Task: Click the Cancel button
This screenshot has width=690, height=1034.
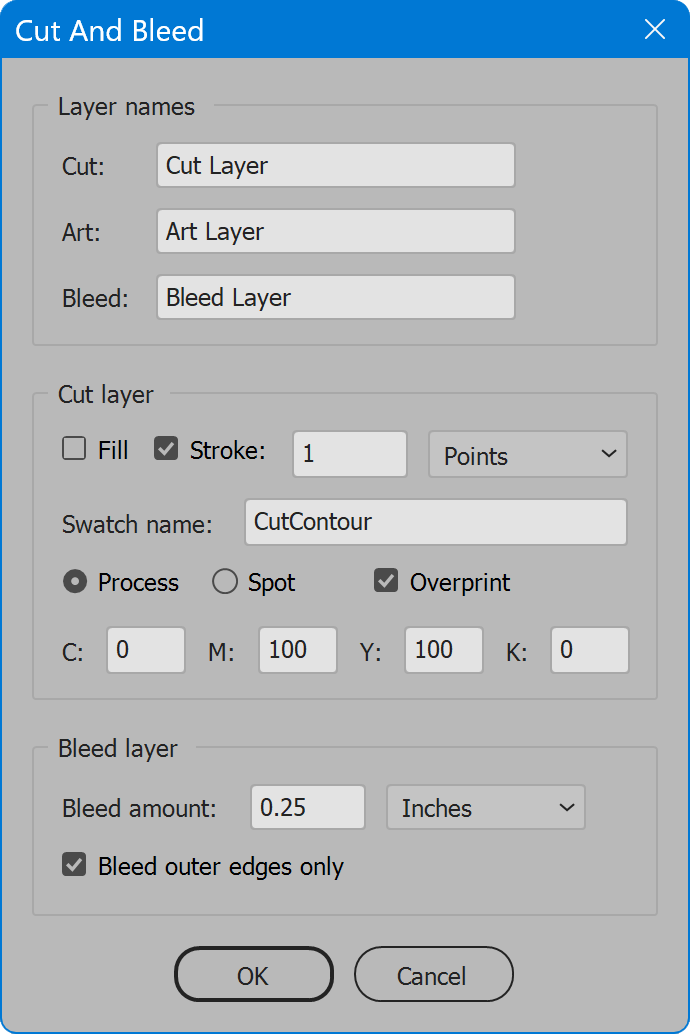Action: tap(433, 975)
